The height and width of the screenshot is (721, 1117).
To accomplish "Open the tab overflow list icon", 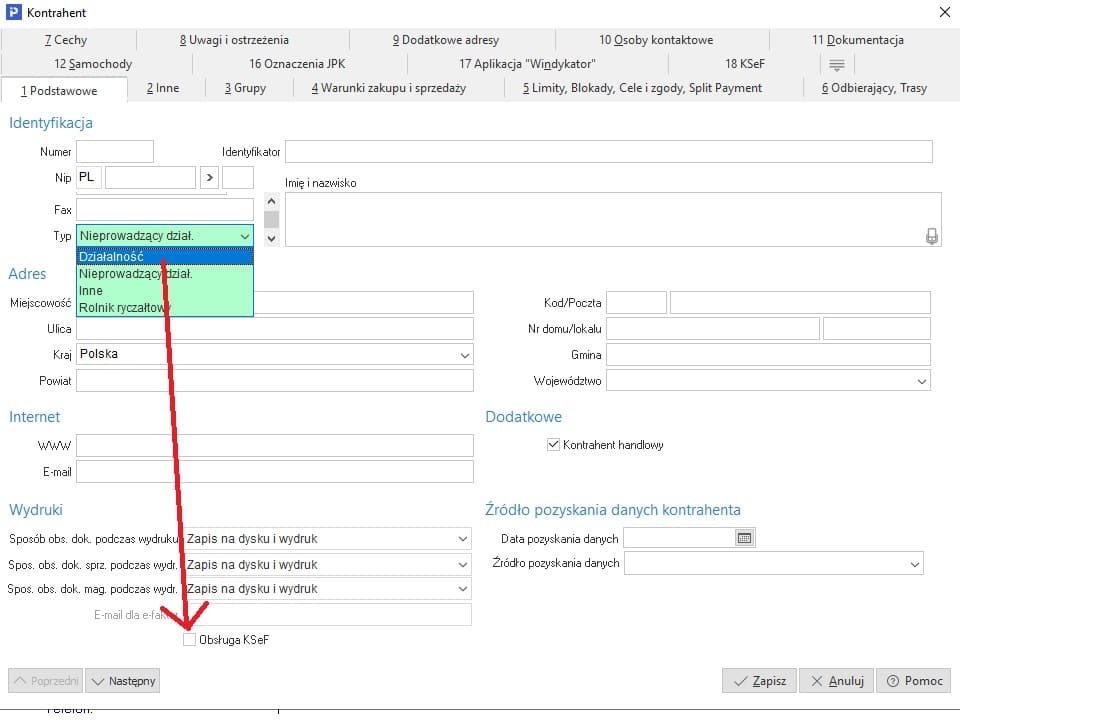I will click(837, 65).
